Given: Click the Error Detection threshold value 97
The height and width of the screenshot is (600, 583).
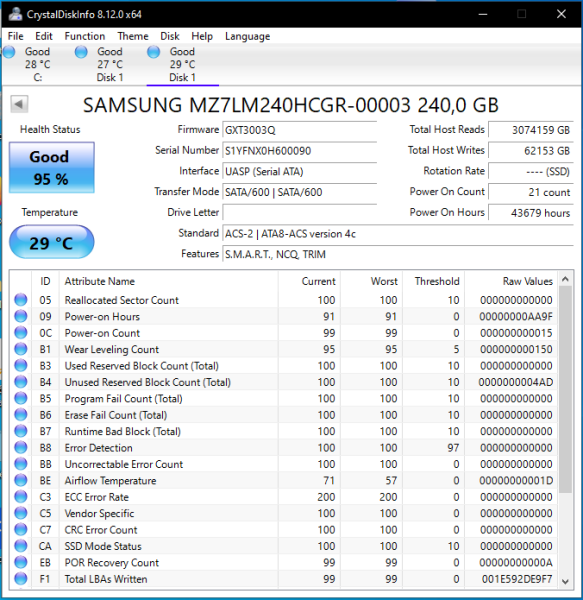Looking at the screenshot, I should pos(453,448).
